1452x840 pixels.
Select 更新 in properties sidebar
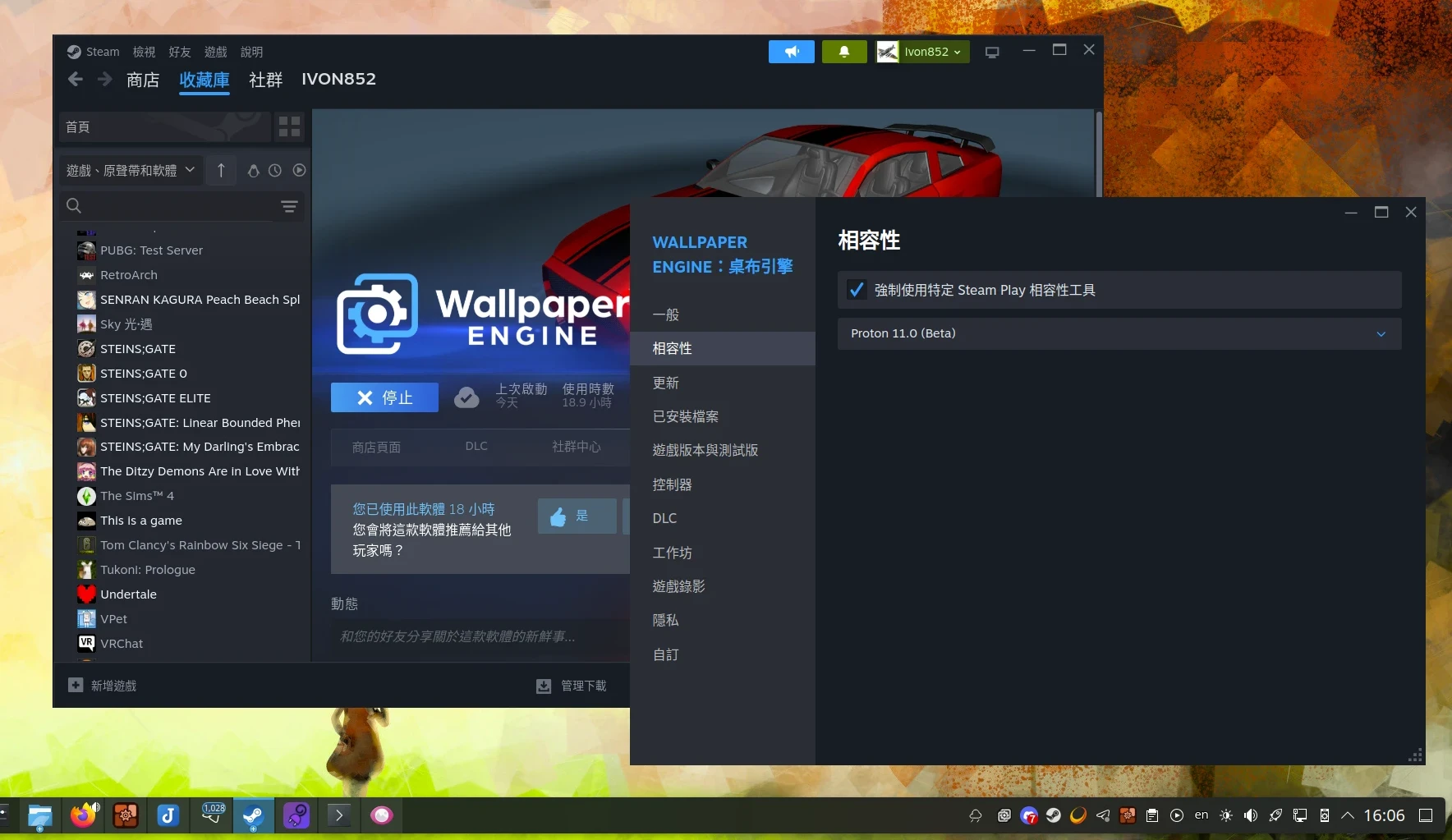pyautogui.click(x=723, y=383)
